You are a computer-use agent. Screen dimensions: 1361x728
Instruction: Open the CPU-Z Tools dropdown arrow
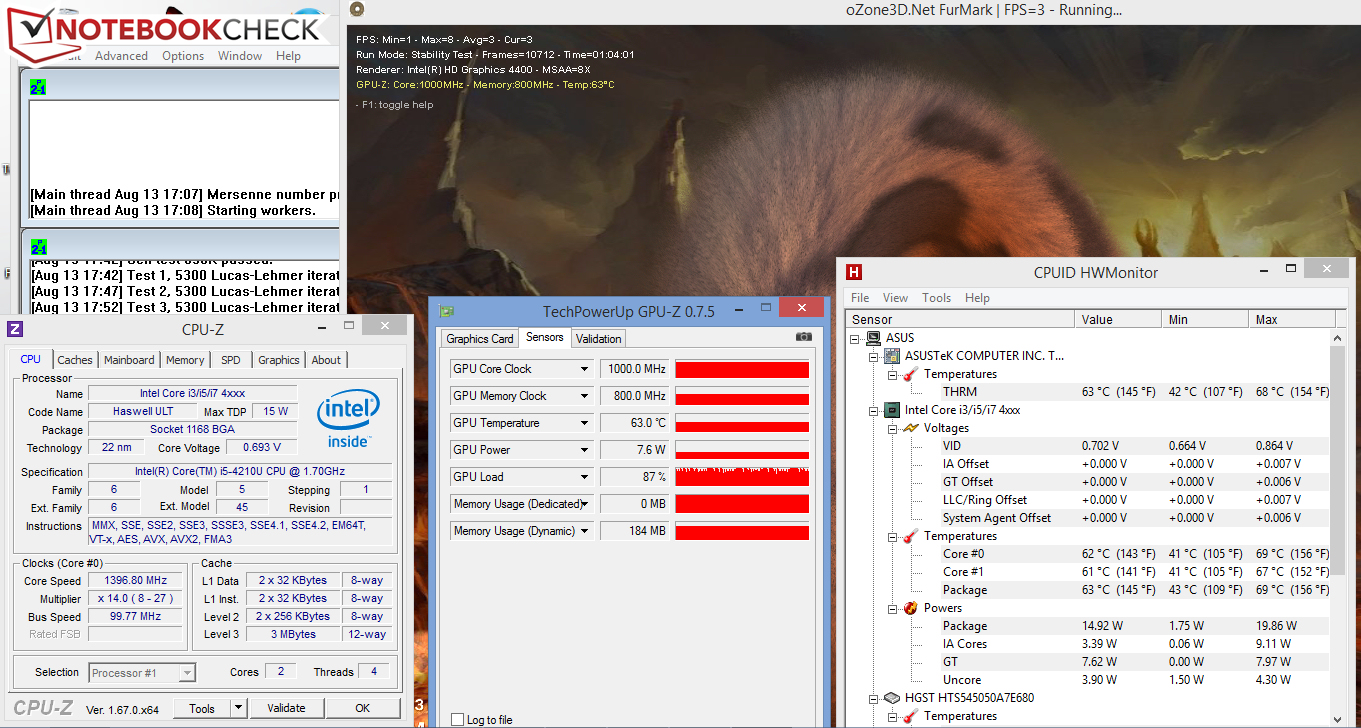point(238,708)
